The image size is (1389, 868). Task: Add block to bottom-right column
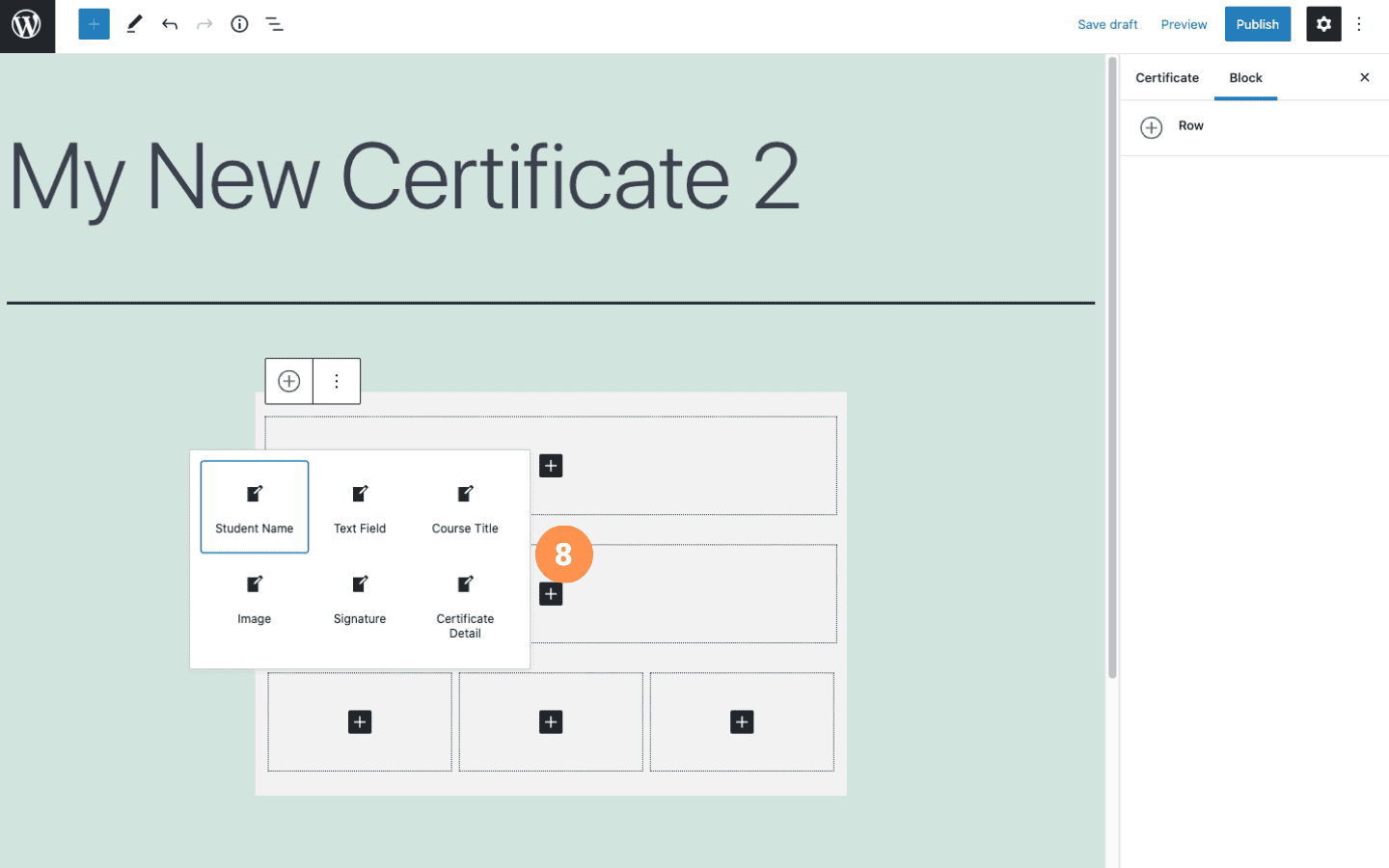click(742, 722)
